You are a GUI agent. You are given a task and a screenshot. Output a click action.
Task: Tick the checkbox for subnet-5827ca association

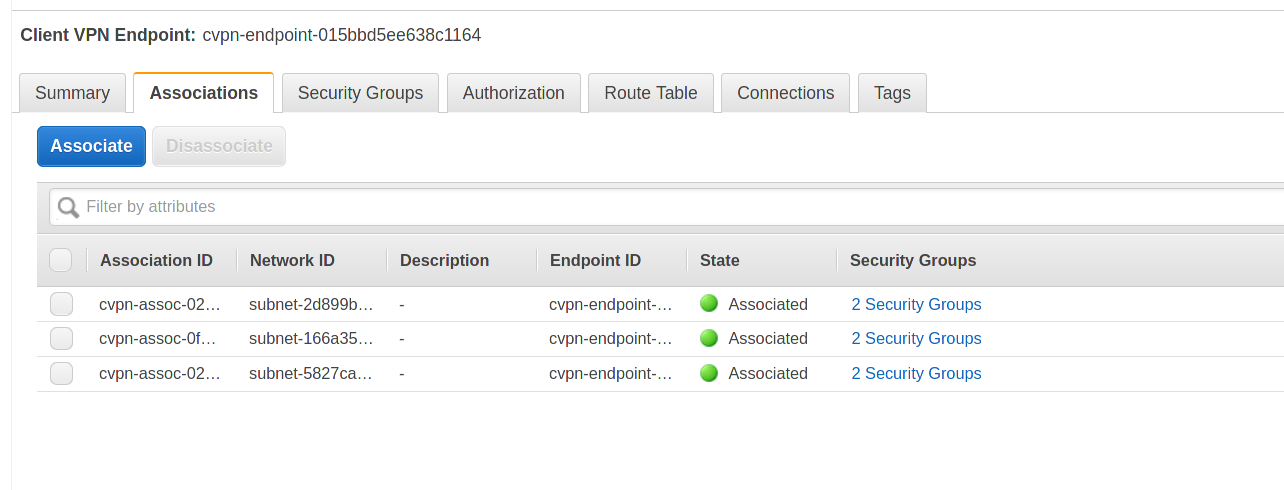point(61,373)
